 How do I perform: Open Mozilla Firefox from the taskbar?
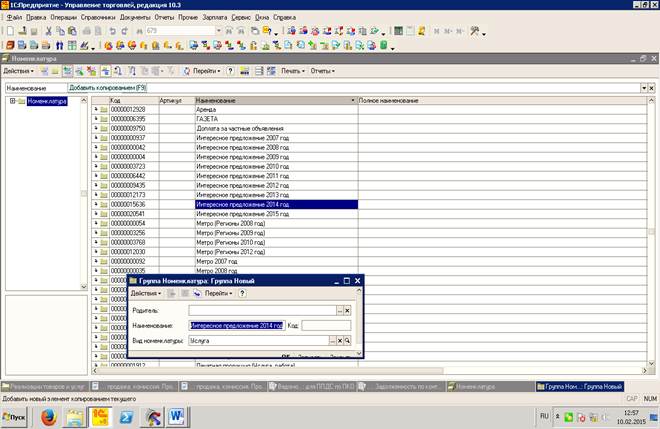pos(47,415)
